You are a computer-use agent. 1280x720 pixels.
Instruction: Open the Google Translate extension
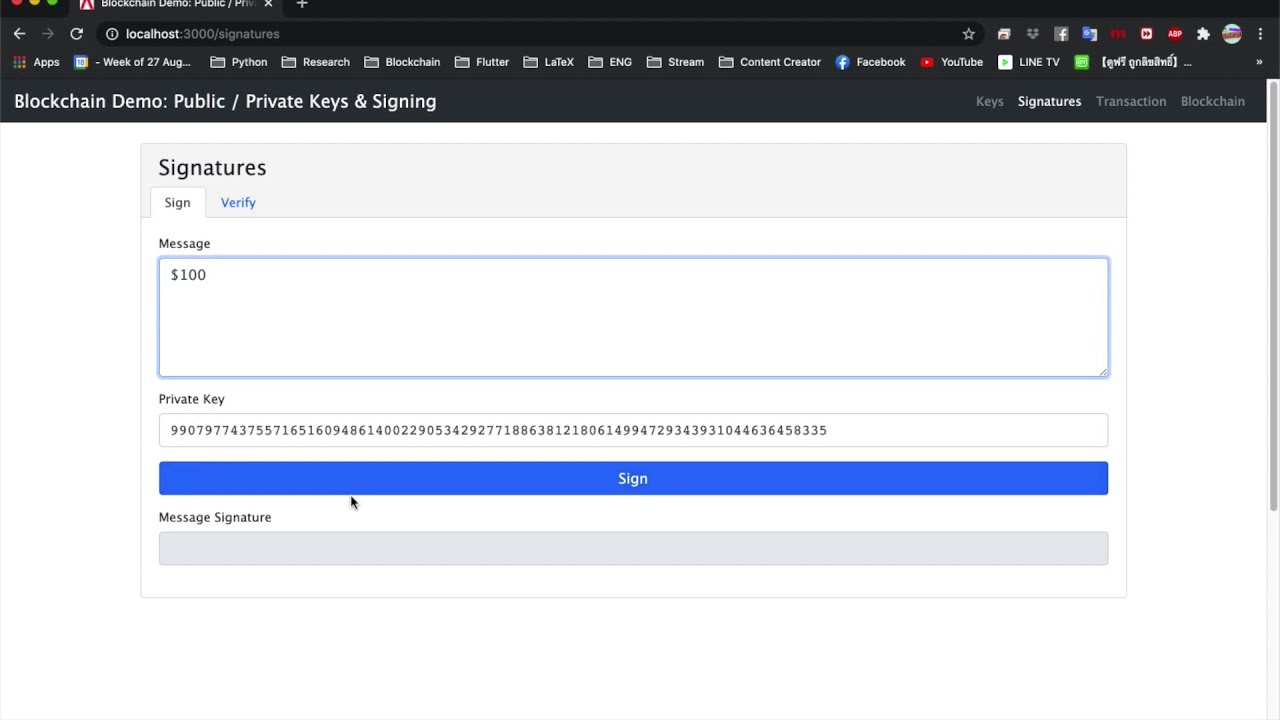1089,34
